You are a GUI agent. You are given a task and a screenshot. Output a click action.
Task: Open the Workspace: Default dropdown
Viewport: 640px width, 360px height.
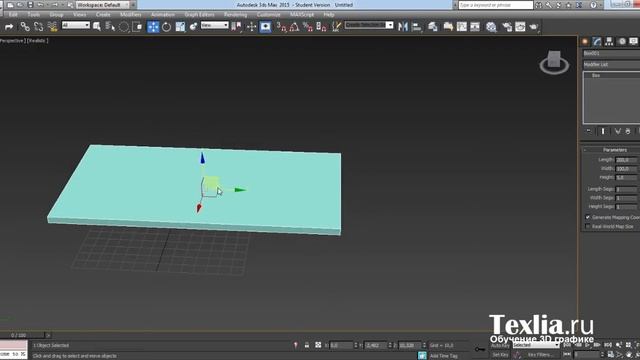[102, 5]
